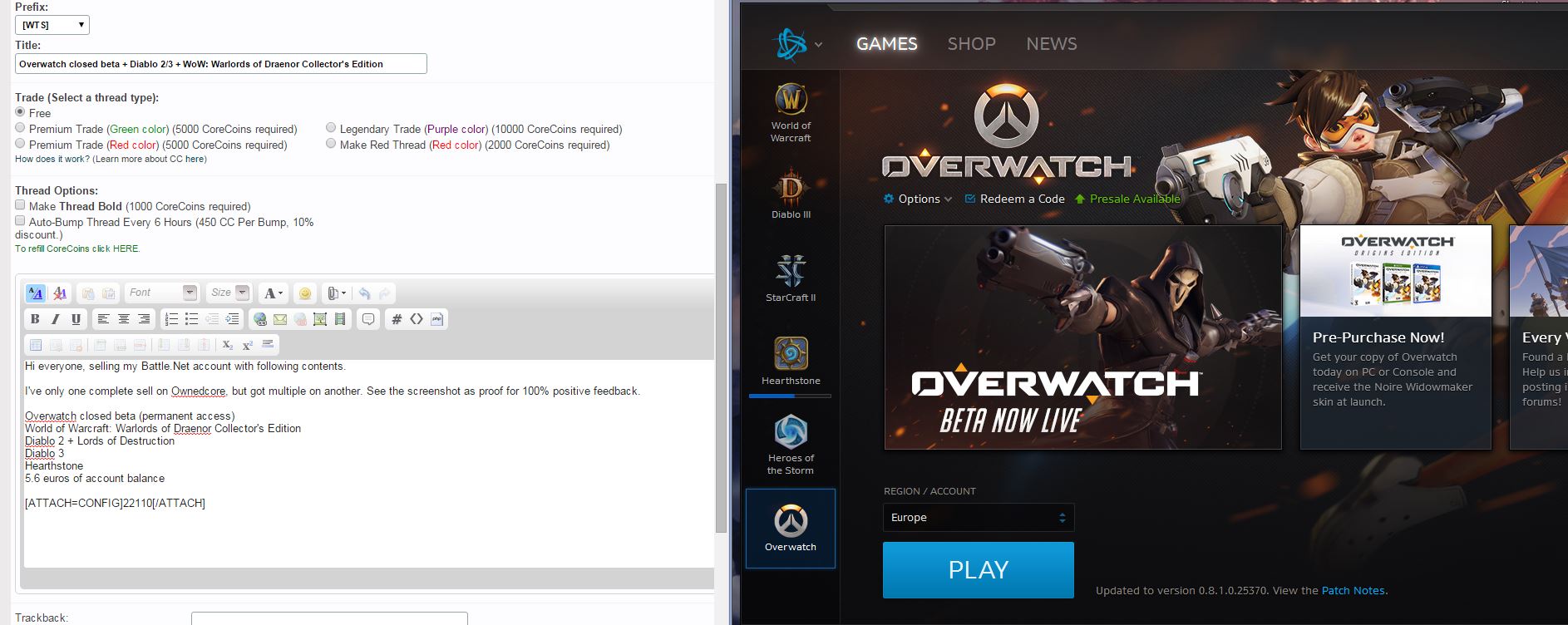Viewport: 1568px width, 625px height.
Task: Insert a video filmstrip icon
Action: tap(340, 318)
